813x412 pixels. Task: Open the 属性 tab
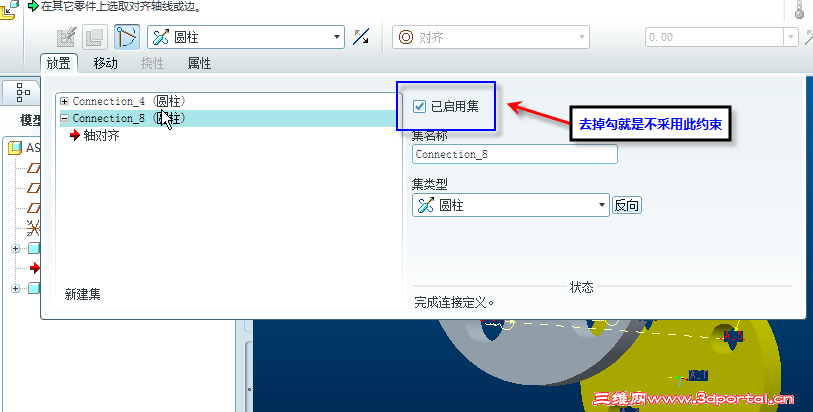[x=199, y=63]
